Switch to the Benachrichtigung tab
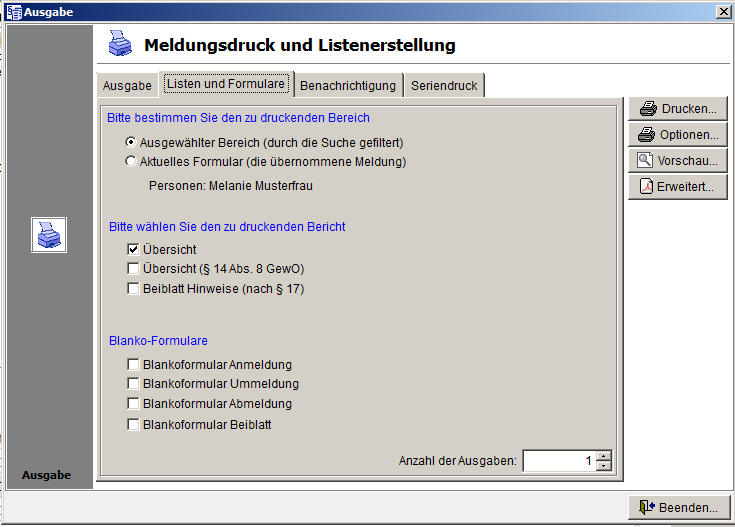This screenshot has width=735, height=527. (348, 86)
